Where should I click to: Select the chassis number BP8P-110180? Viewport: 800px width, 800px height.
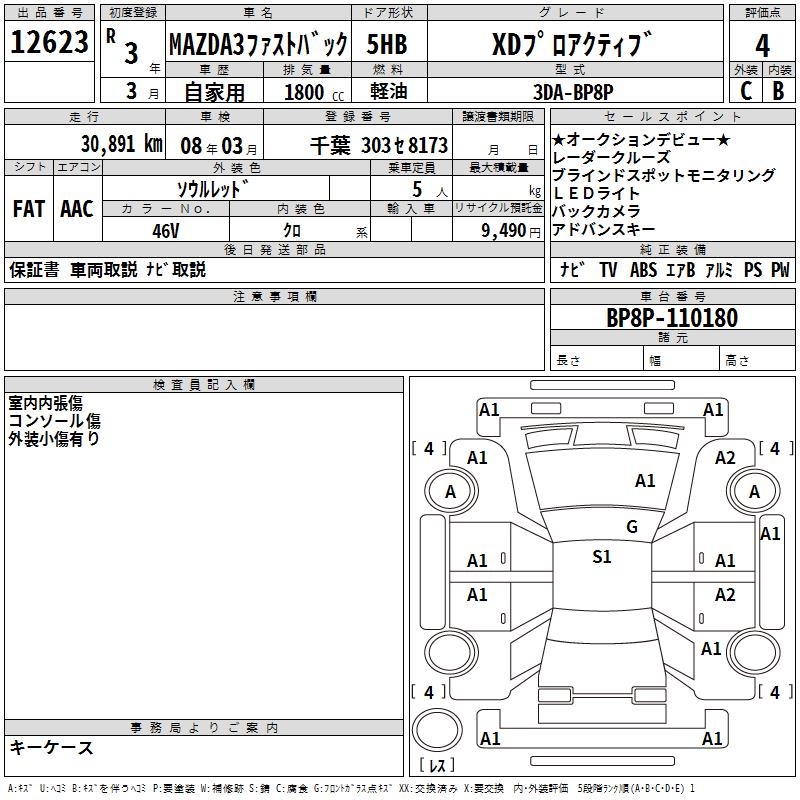pos(672,317)
